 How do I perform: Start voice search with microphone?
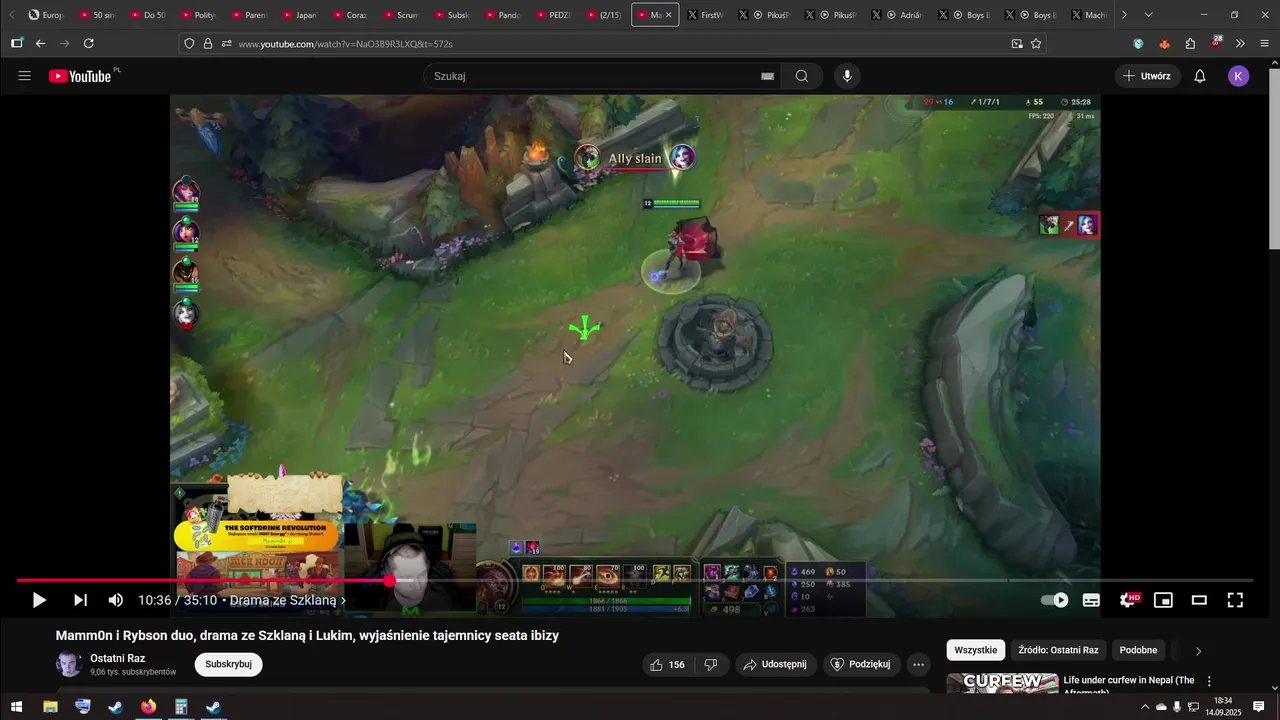point(847,76)
